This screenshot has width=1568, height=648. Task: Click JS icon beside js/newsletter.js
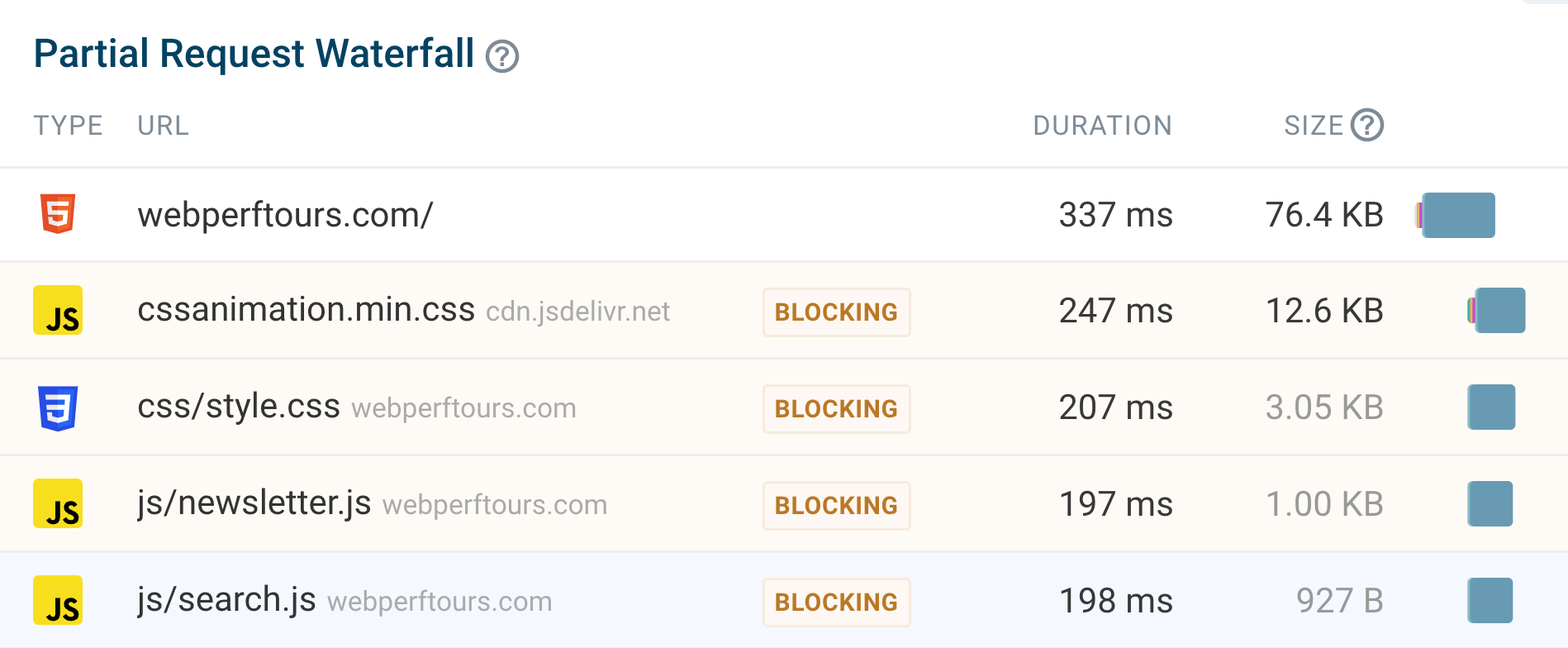(58, 504)
